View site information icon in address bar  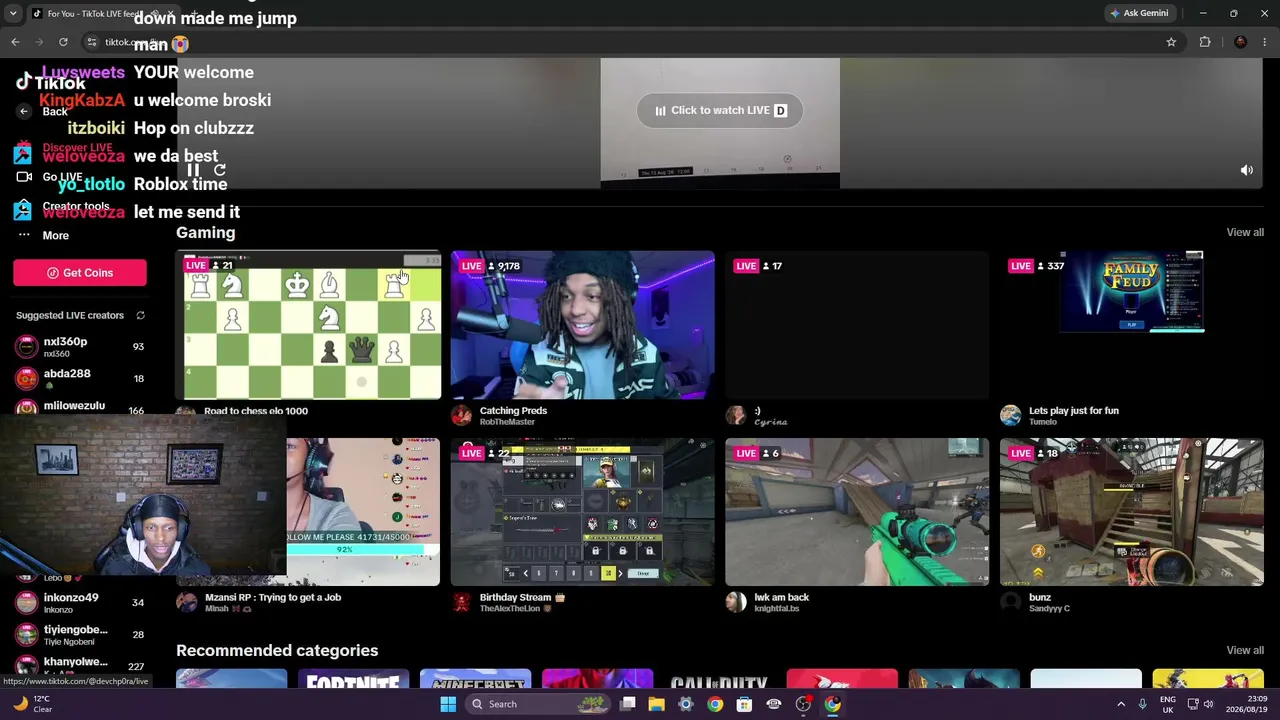(x=91, y=42)
